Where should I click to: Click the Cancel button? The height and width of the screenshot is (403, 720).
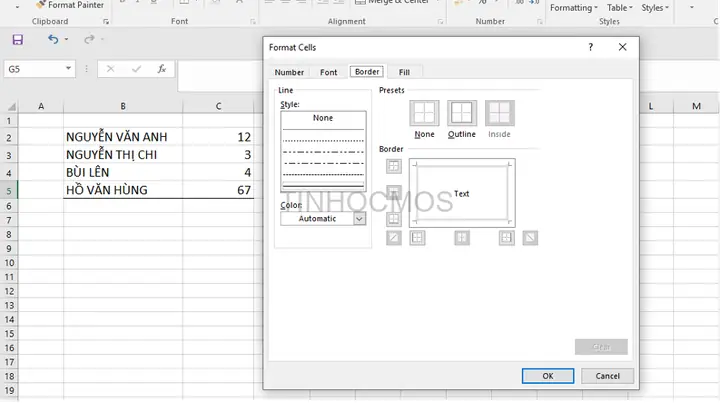tap(608, 376)
